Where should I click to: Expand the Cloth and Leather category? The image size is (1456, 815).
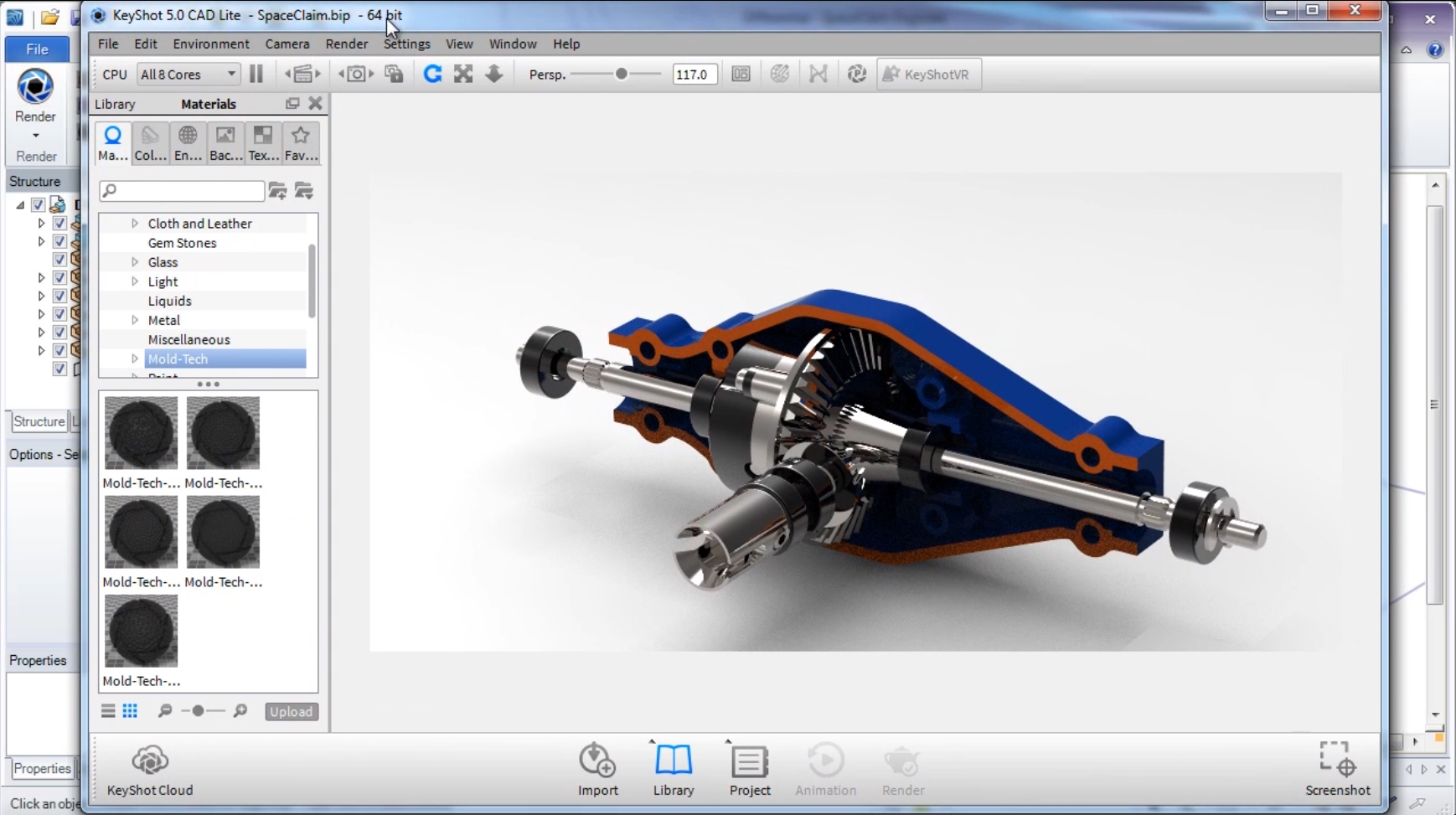tap(135, 224)
